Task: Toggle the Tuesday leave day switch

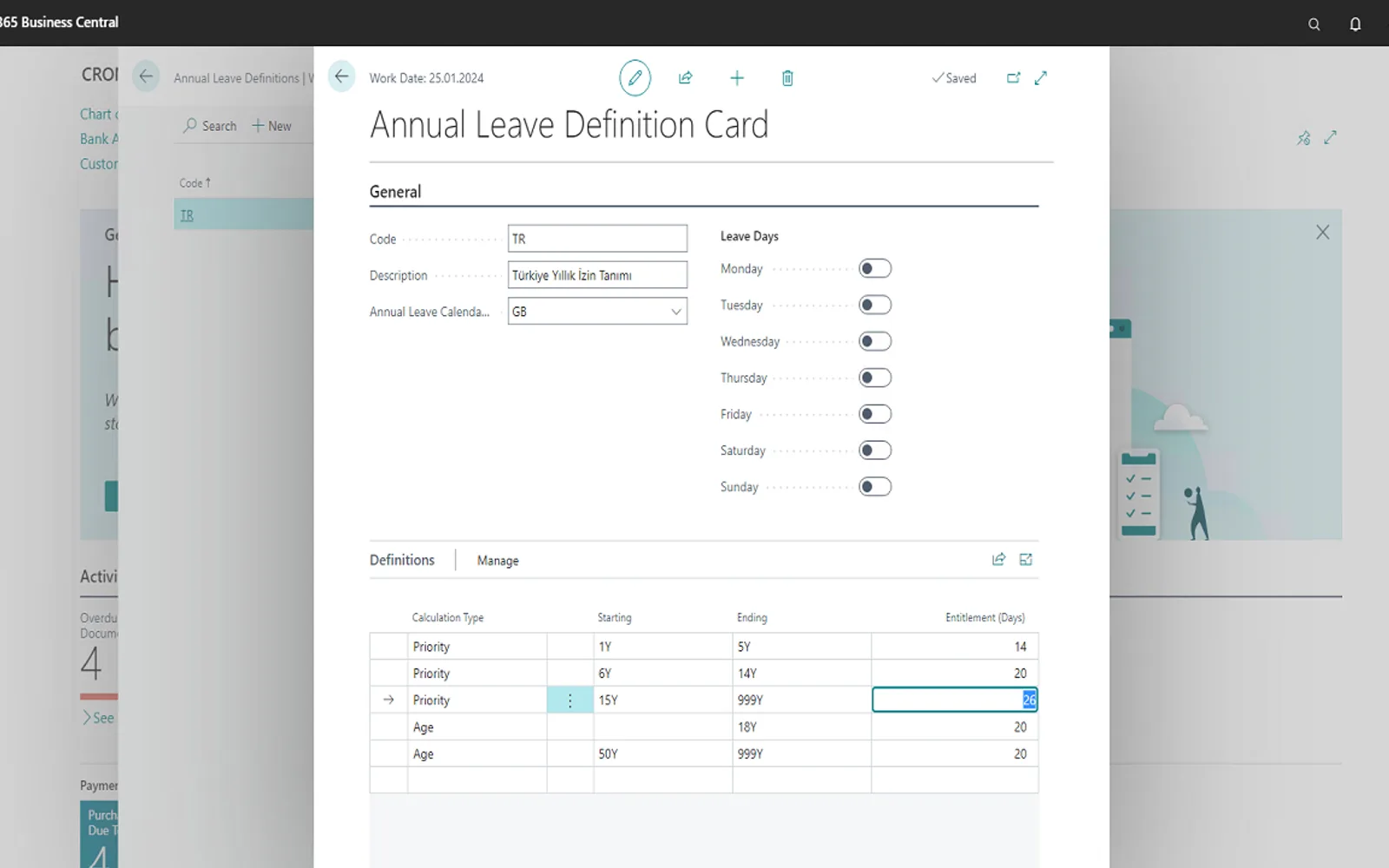Action: 875,306
